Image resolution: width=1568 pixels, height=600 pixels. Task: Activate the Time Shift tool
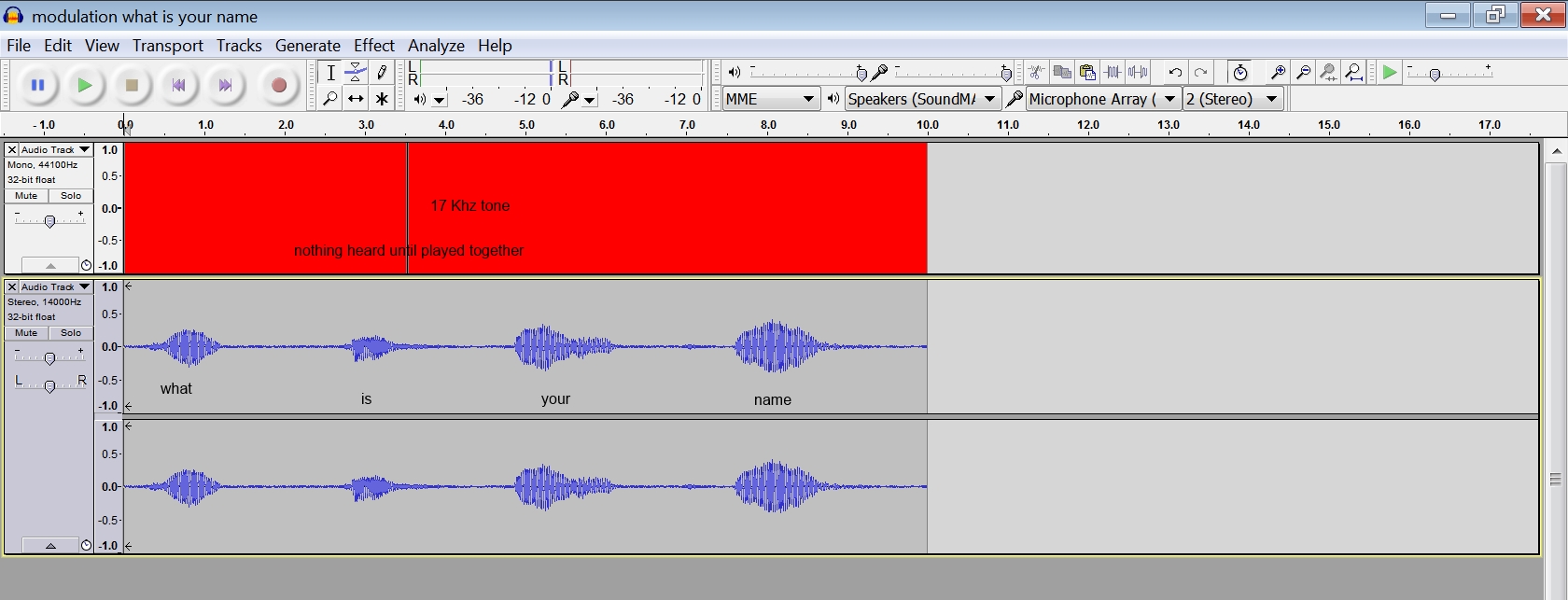click(x=356, y=99)
